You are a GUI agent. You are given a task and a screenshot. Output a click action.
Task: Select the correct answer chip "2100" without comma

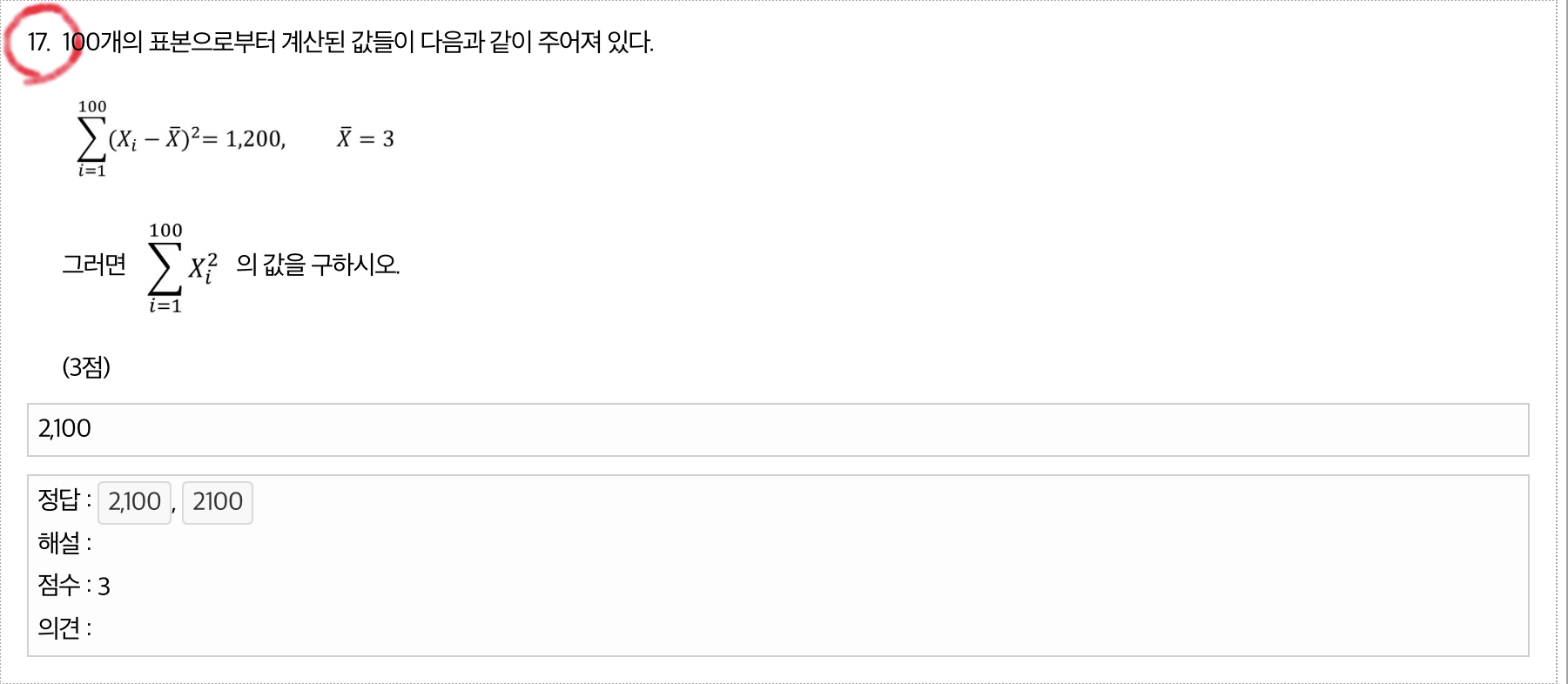(x=218, y=502)
